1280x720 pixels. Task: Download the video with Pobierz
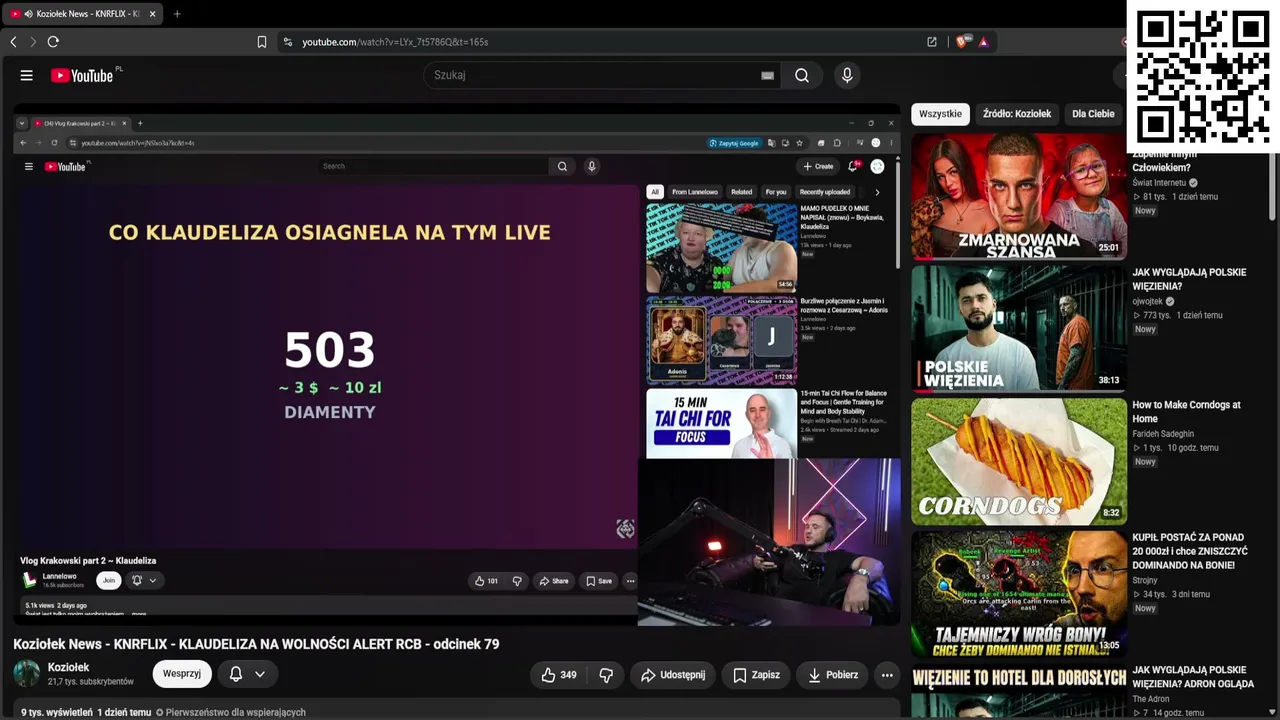[833, 675]
